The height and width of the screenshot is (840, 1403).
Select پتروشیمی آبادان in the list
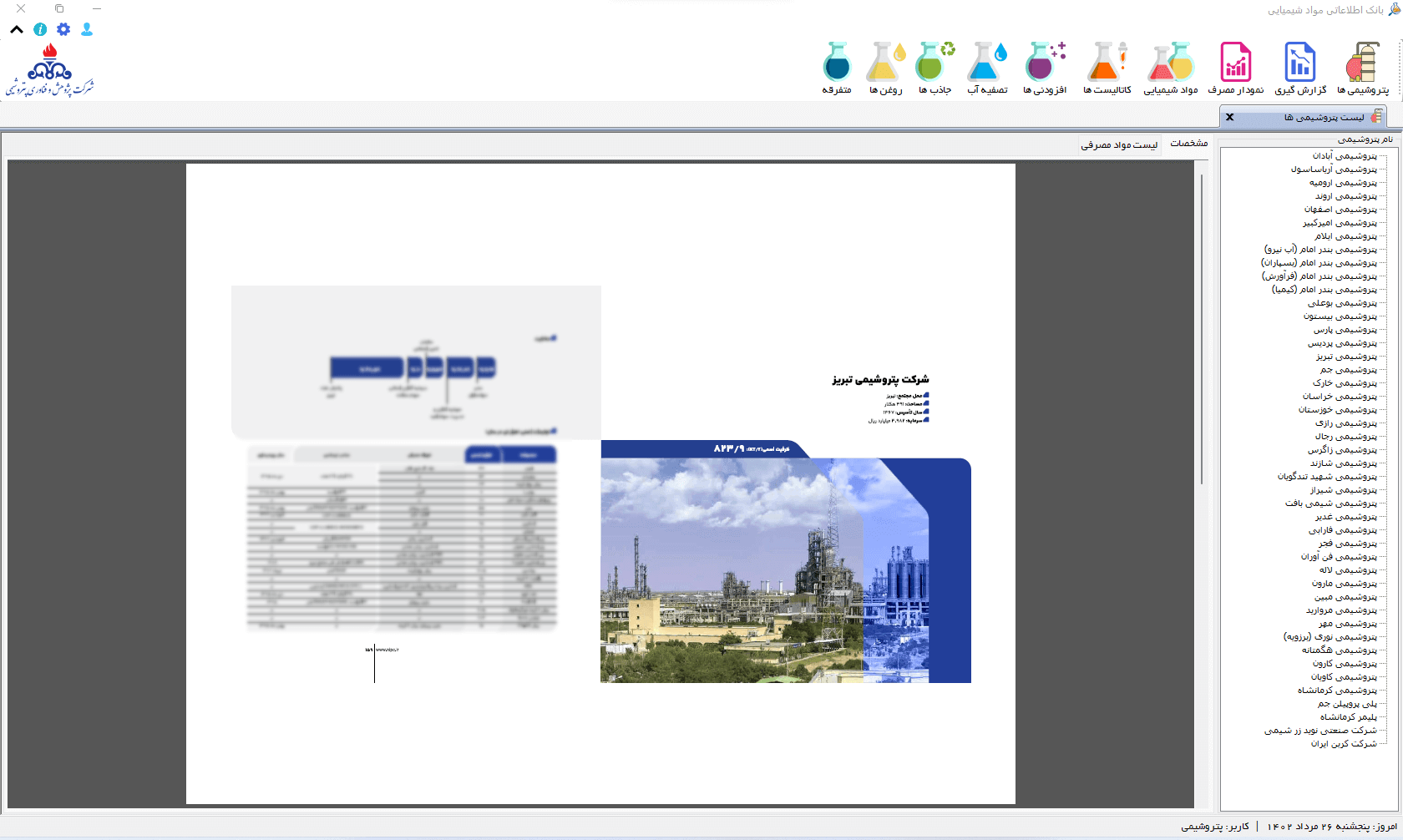point(1345,156)
